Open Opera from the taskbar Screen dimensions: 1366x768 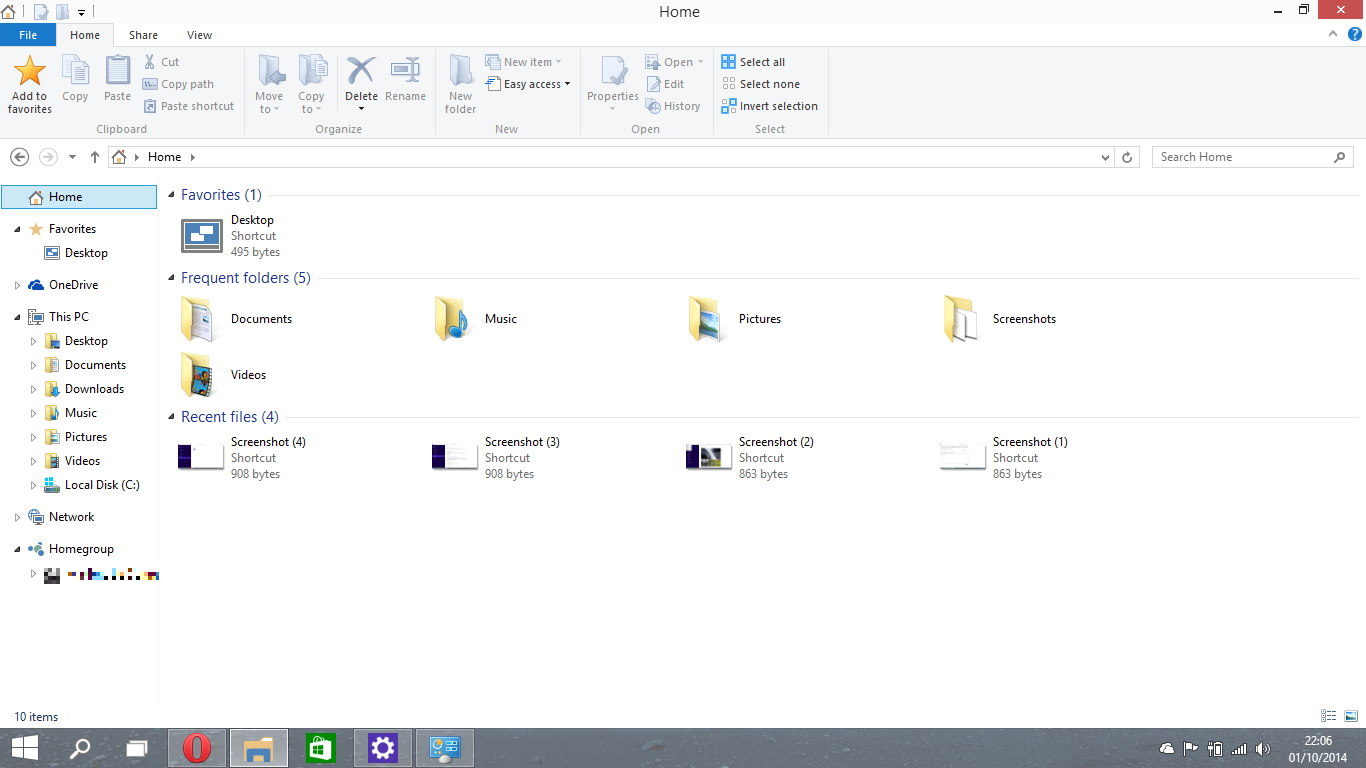[197, 748]
